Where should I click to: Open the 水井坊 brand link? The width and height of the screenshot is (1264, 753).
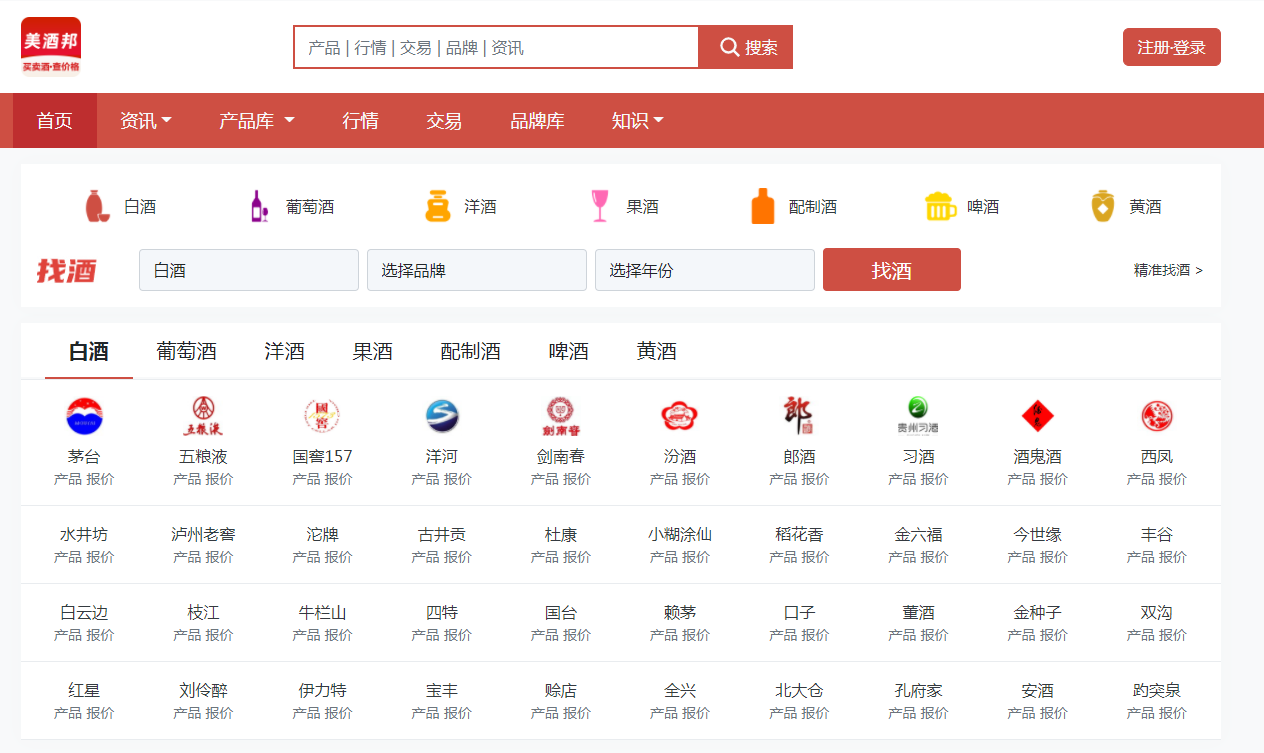click(x=84, y=535)
